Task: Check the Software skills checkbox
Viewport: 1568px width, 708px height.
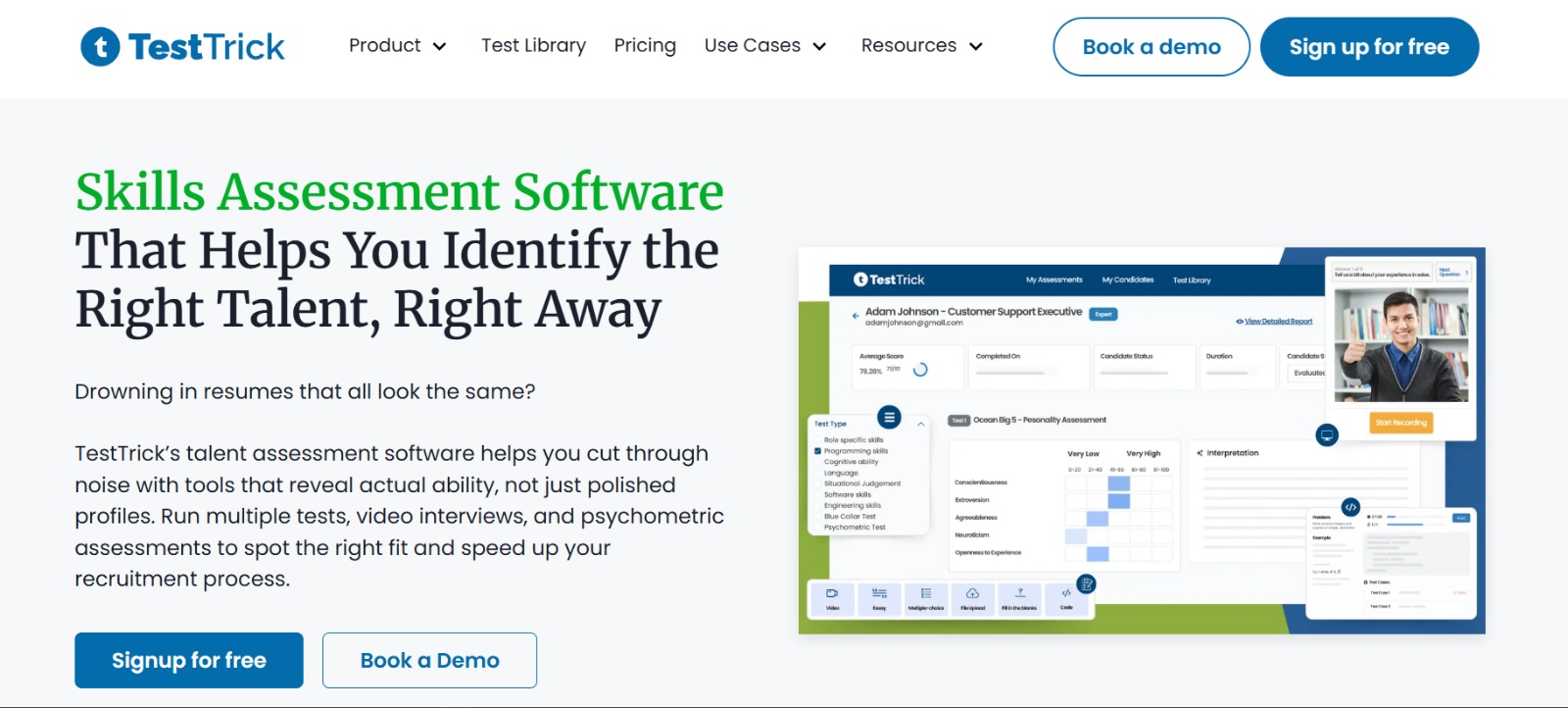Action: pyautogui.click(x=817, y=494)
